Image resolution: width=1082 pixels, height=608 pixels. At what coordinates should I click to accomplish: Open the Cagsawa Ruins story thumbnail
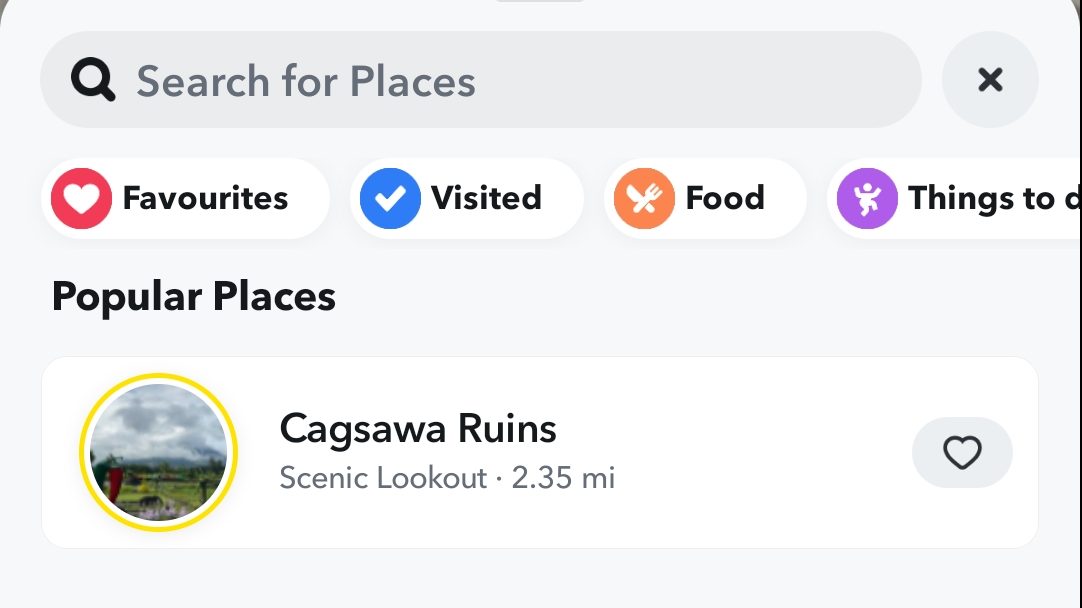coord(158,453)
